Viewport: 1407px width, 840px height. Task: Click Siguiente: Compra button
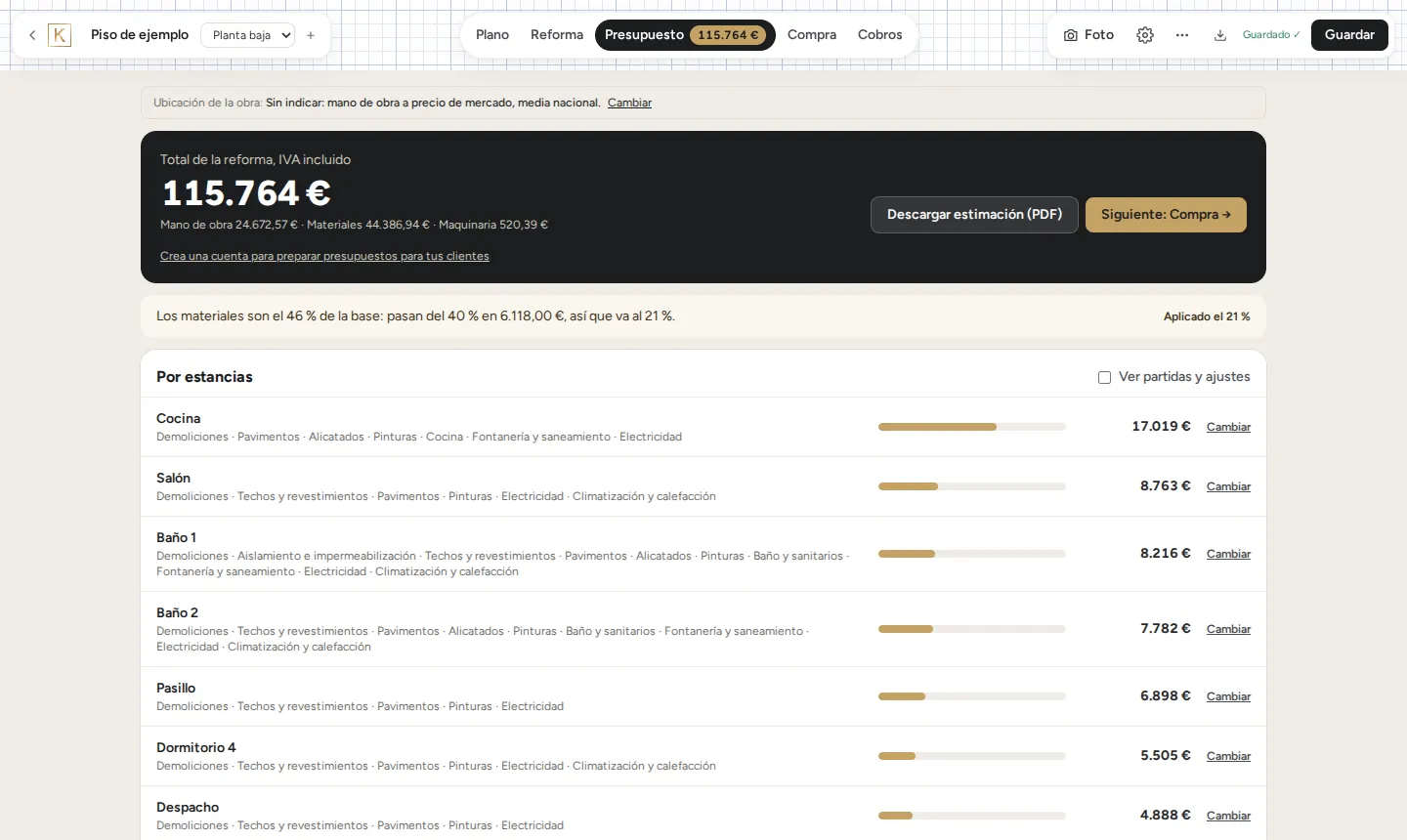pyautogui.click(x=1166, y=215)
